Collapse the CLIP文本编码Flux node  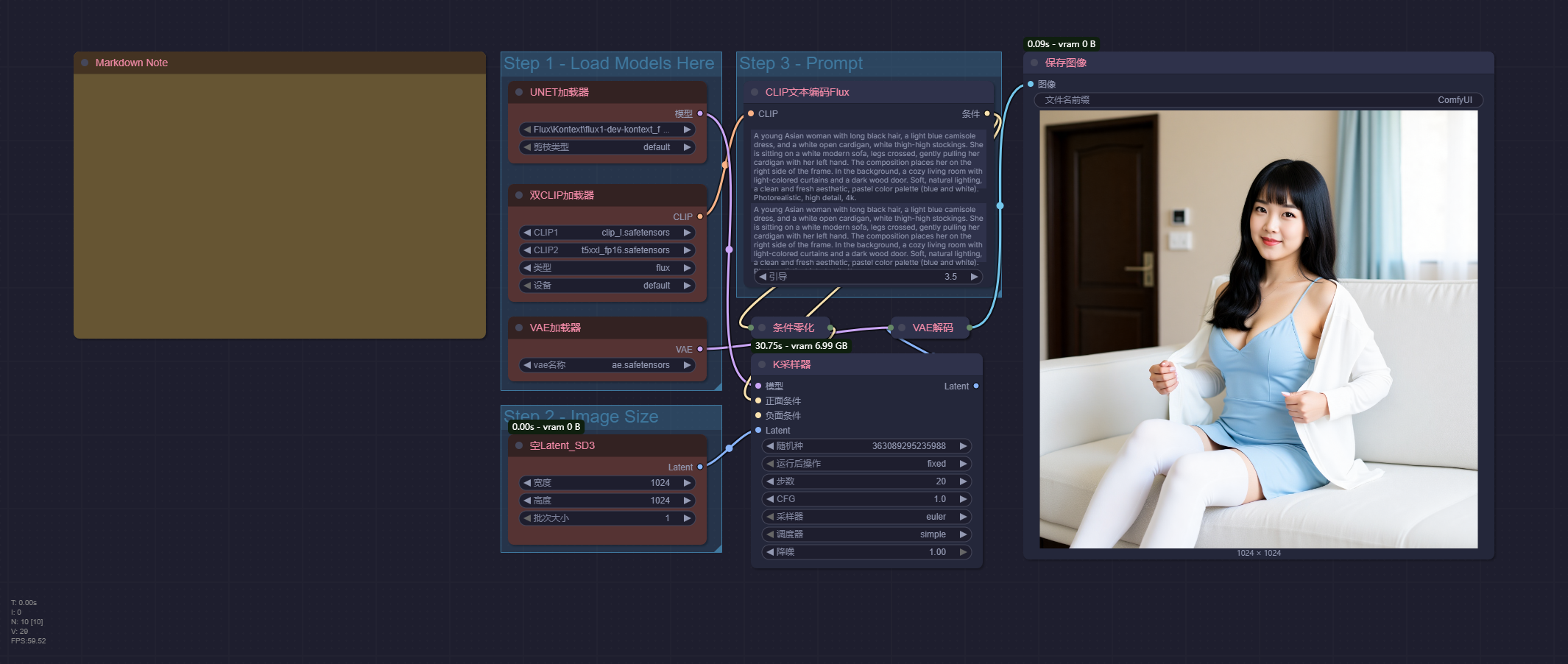tap(754, 92)
